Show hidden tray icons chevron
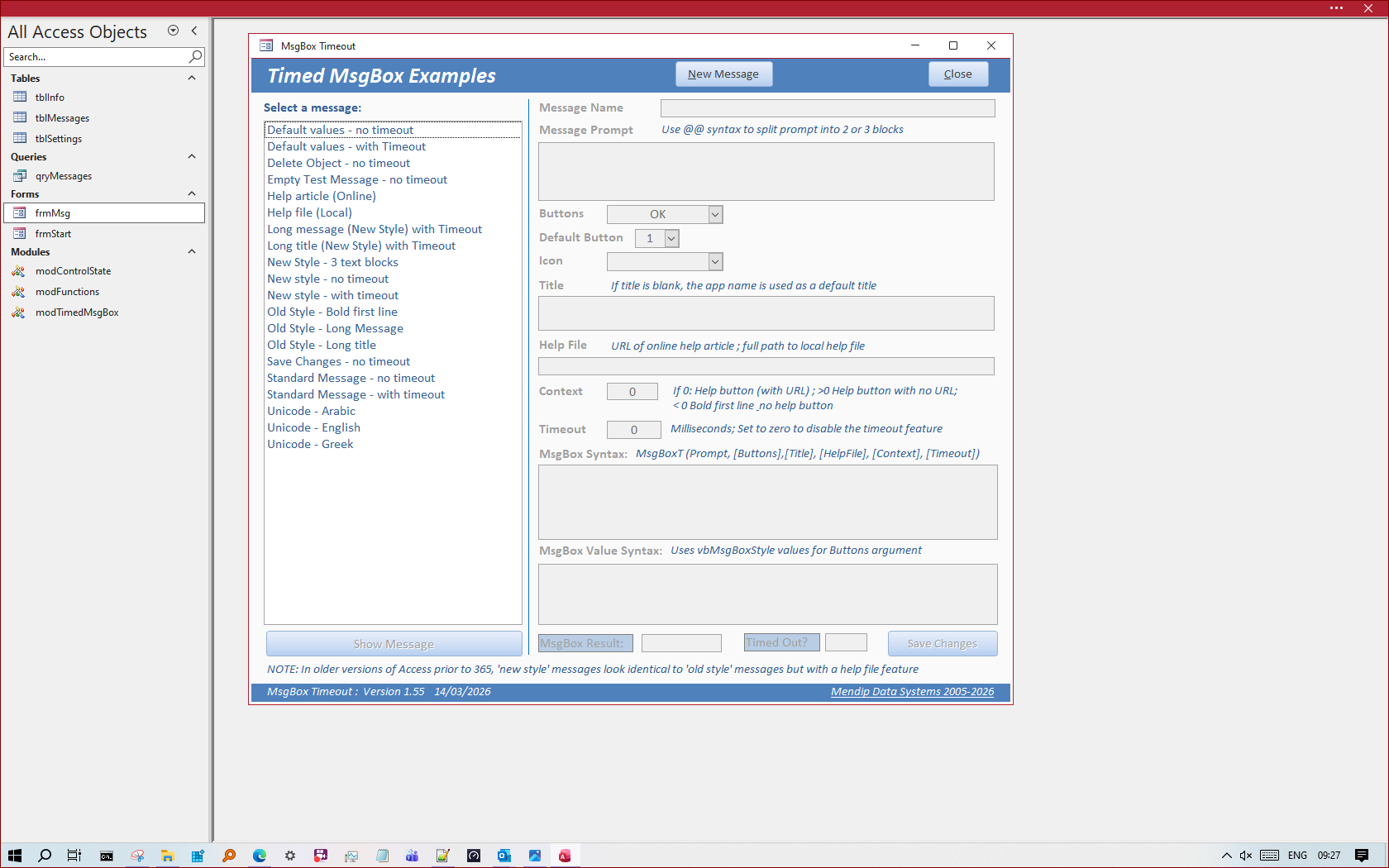1389x868 pixels. click(x=1227, y=856)
